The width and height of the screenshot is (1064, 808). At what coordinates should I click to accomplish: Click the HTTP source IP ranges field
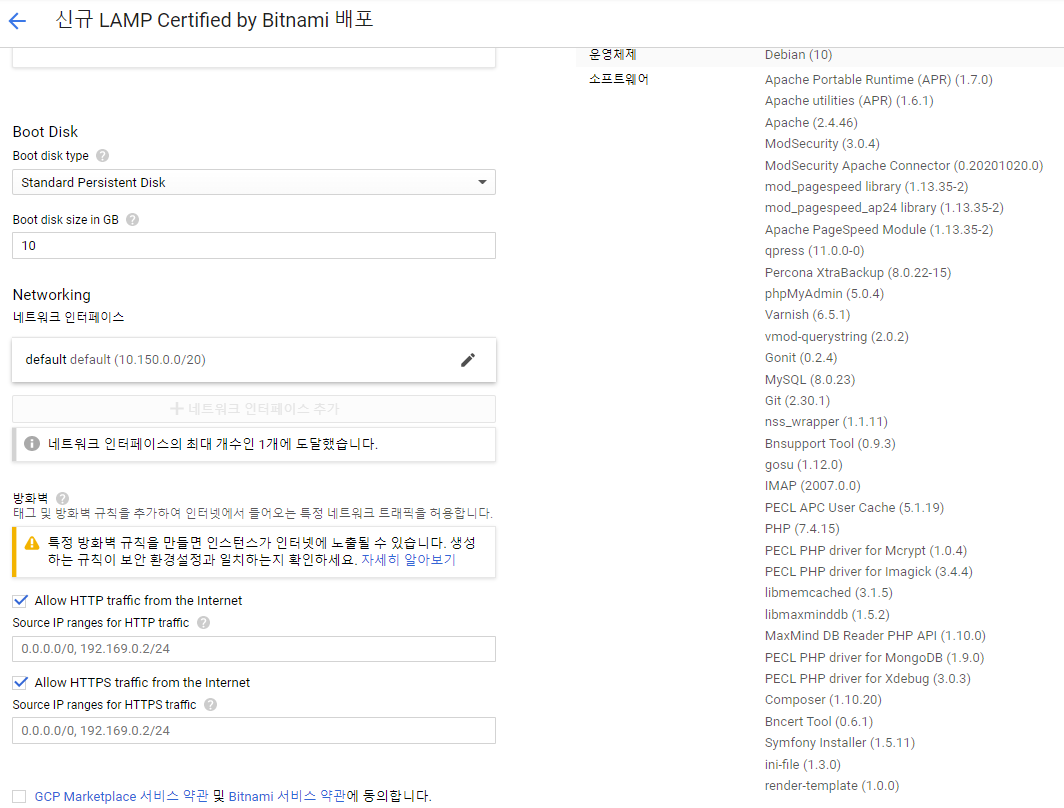pyautogui.click(x=254, y=649)
